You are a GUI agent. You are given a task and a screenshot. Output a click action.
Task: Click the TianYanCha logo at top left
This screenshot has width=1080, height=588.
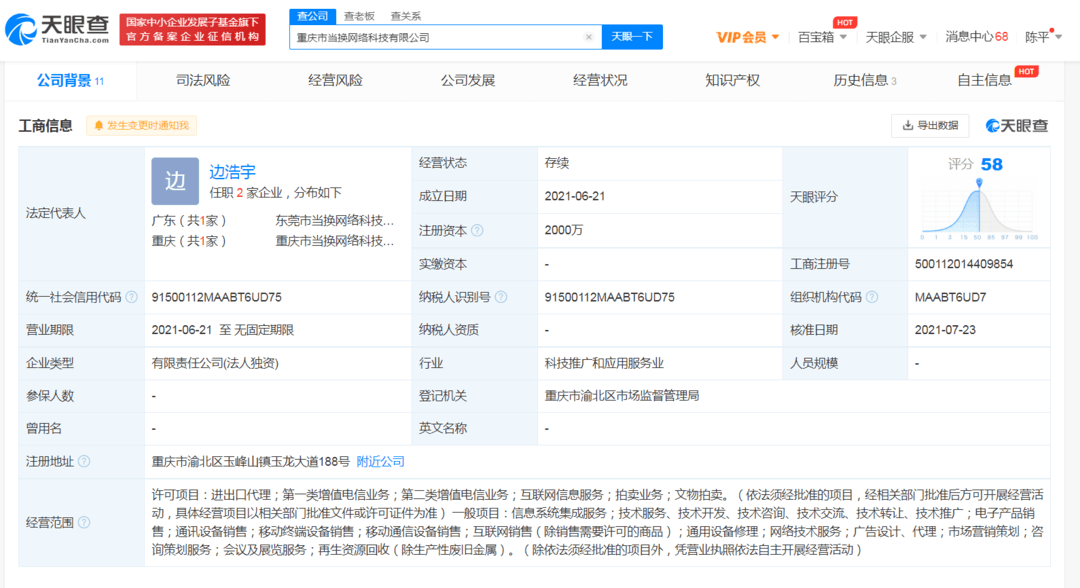click(x=57, y=29)
